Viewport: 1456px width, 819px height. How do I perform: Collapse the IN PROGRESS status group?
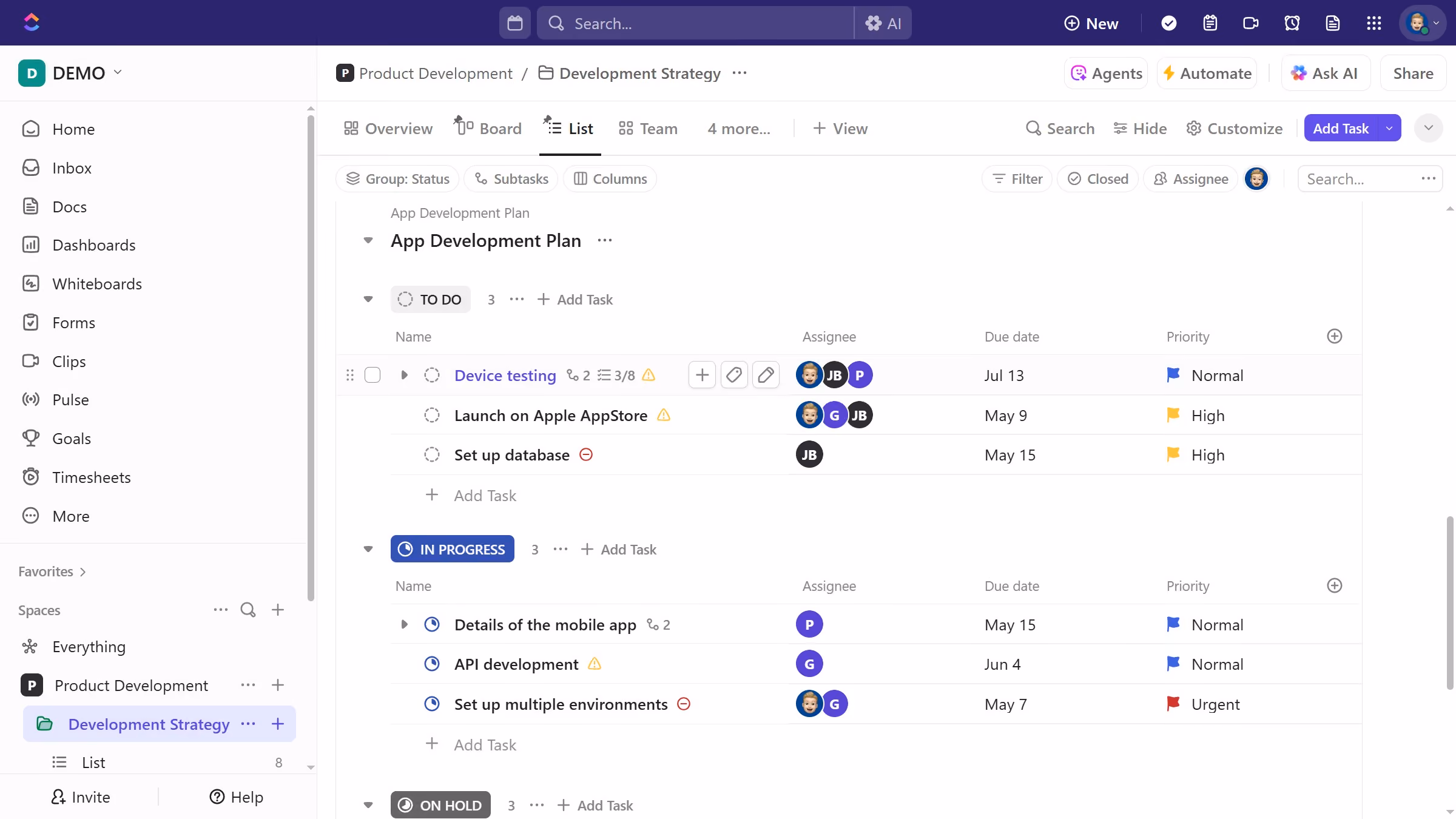(368, 549)
